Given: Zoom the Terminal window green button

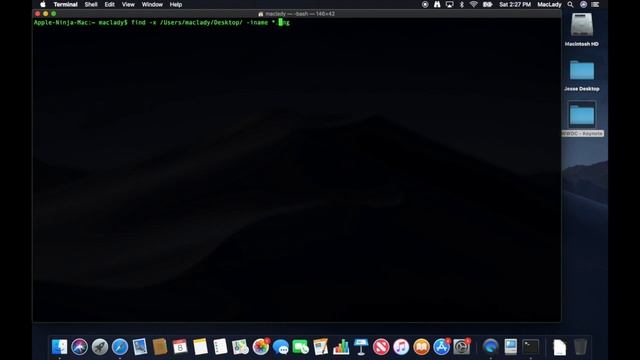Looking at the screenshot, I should coord(53,14).
